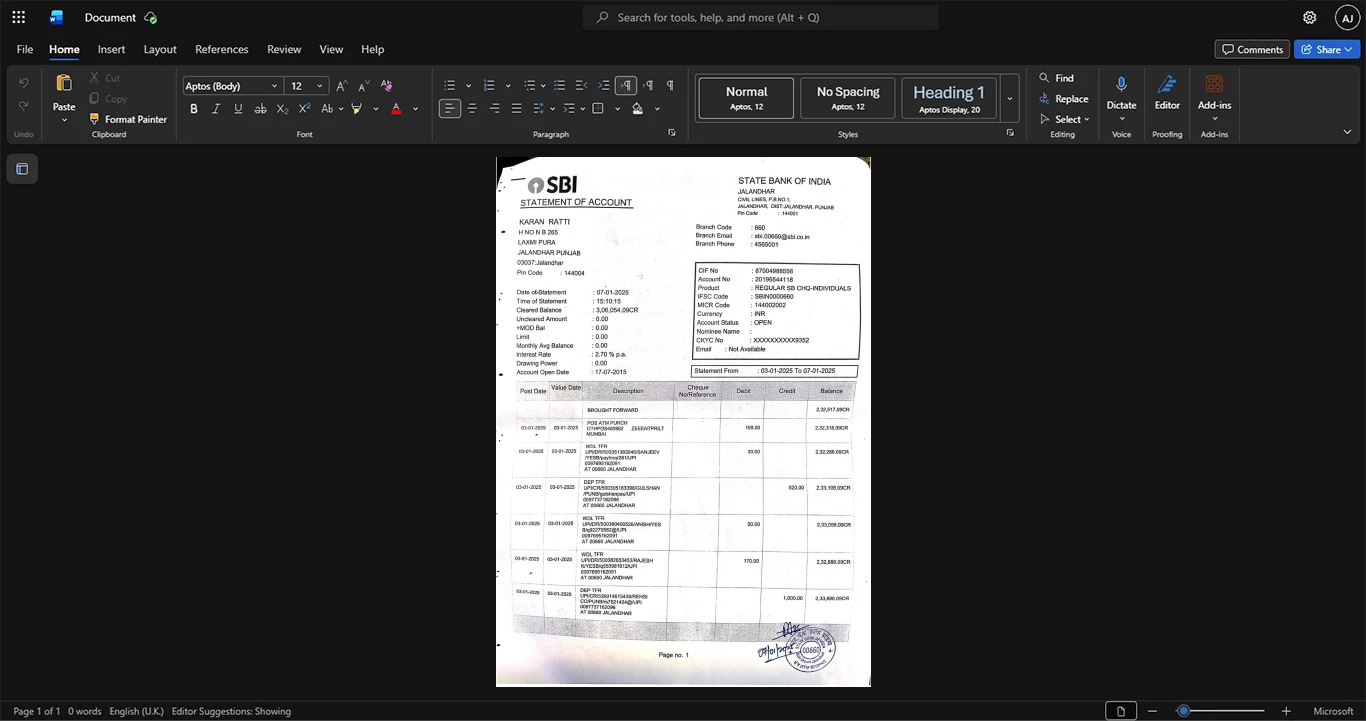Screen dimensions: 1366x721
Task: Apply the No Spacing style
Action: 848,98
